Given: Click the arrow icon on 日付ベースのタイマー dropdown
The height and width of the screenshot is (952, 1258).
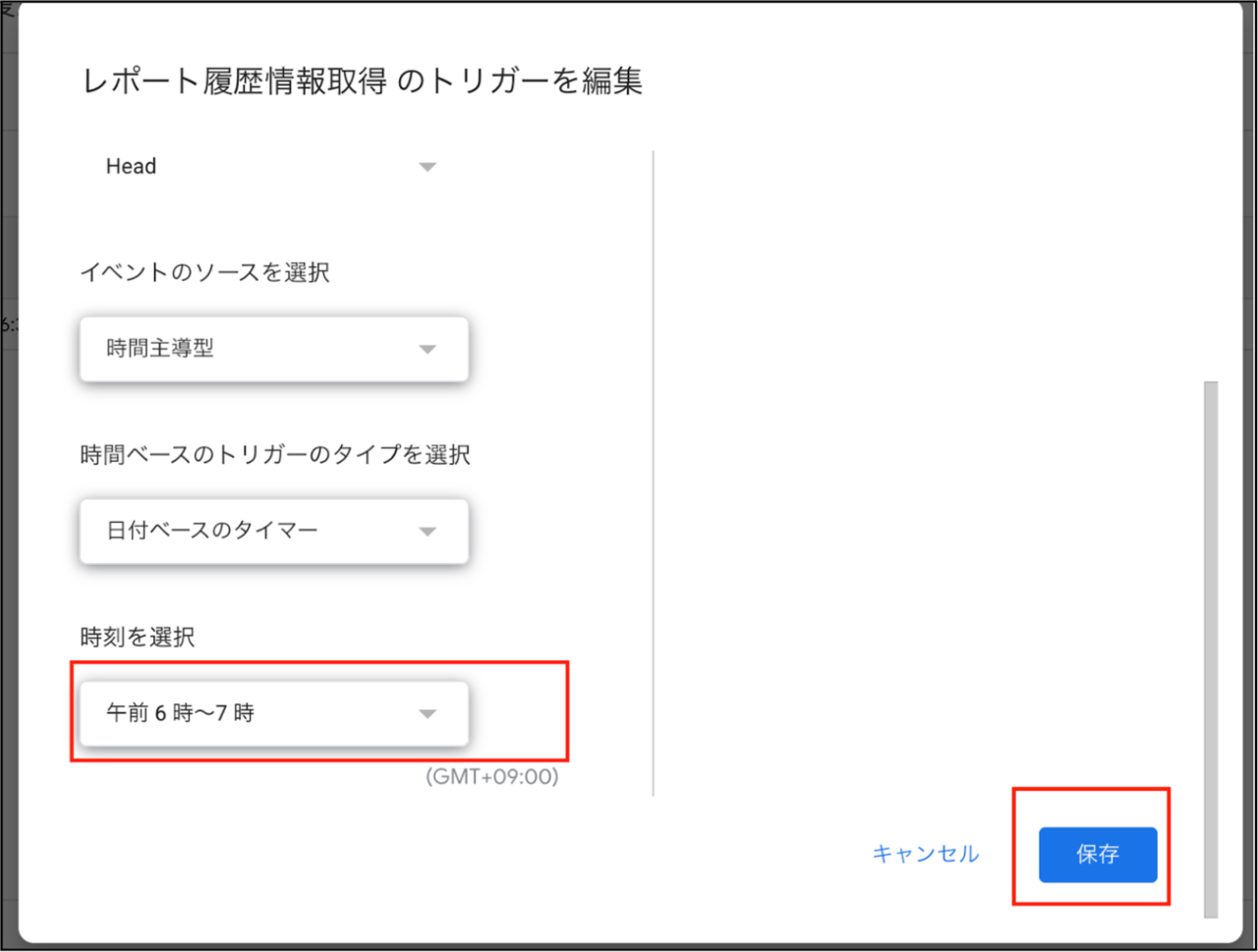Looking at the screenshot, I should [427, 532].
